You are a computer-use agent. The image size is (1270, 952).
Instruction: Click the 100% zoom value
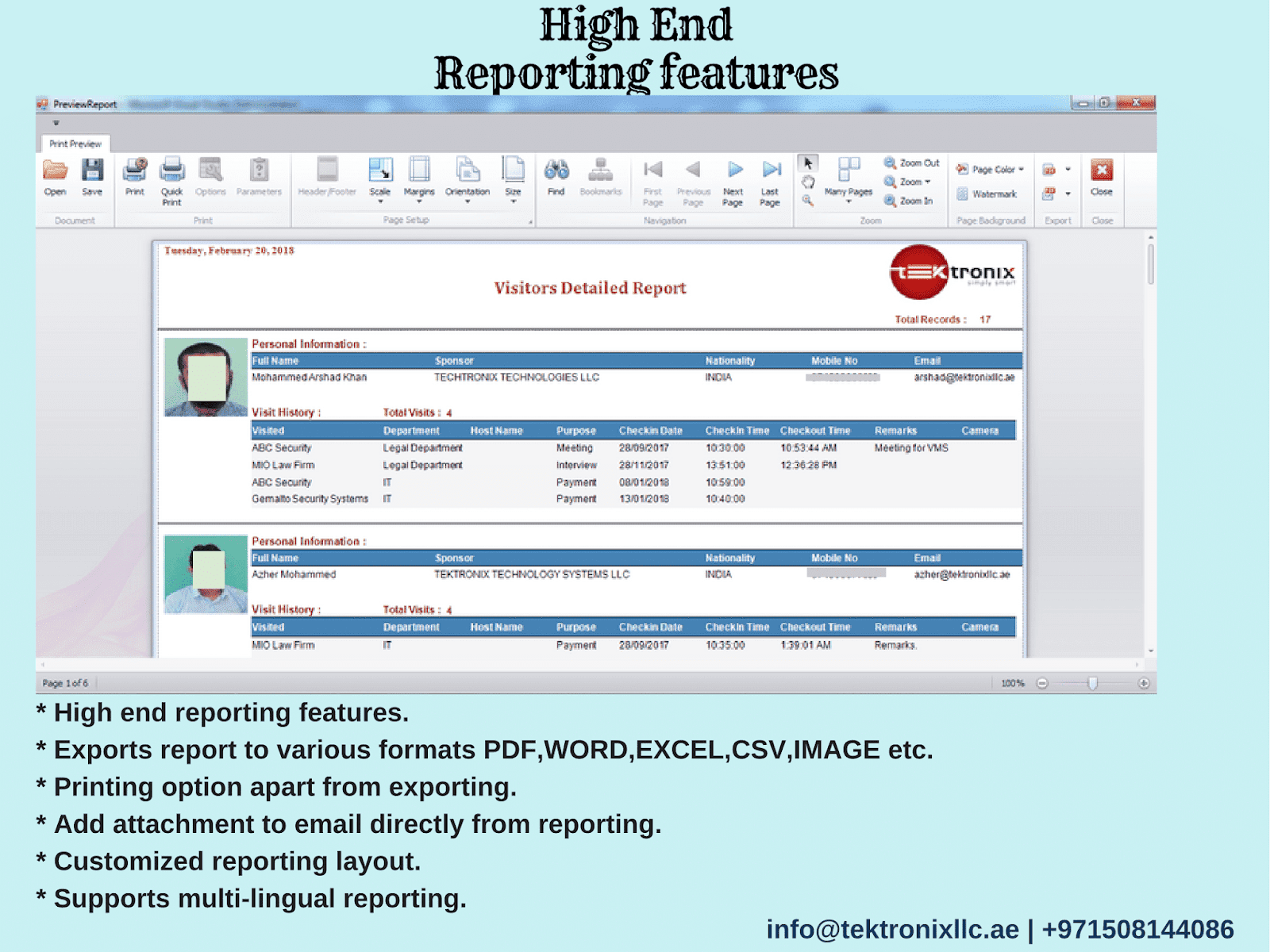click(x=1013, y=683)
